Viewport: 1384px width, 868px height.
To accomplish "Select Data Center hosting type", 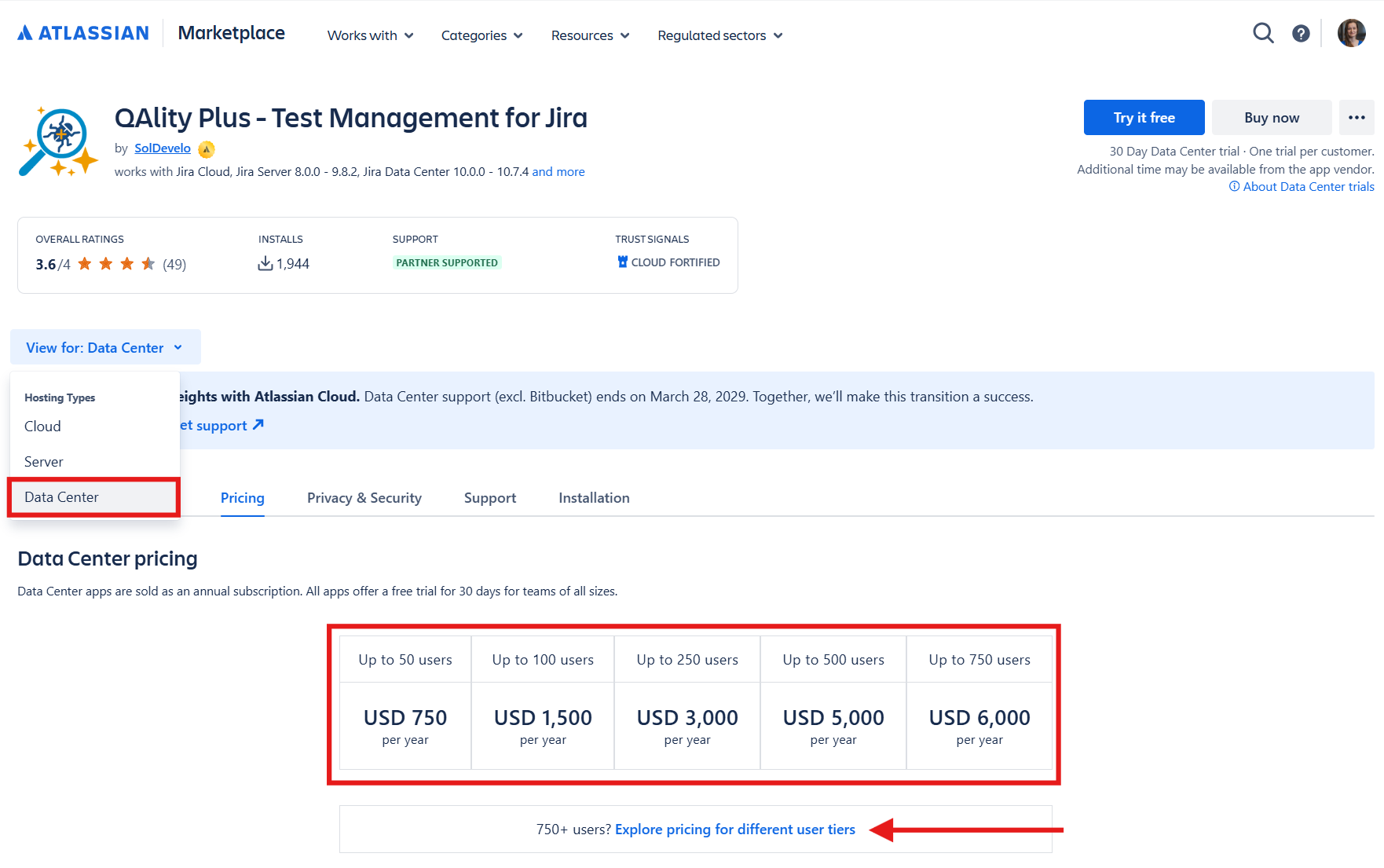I will 94,496.
